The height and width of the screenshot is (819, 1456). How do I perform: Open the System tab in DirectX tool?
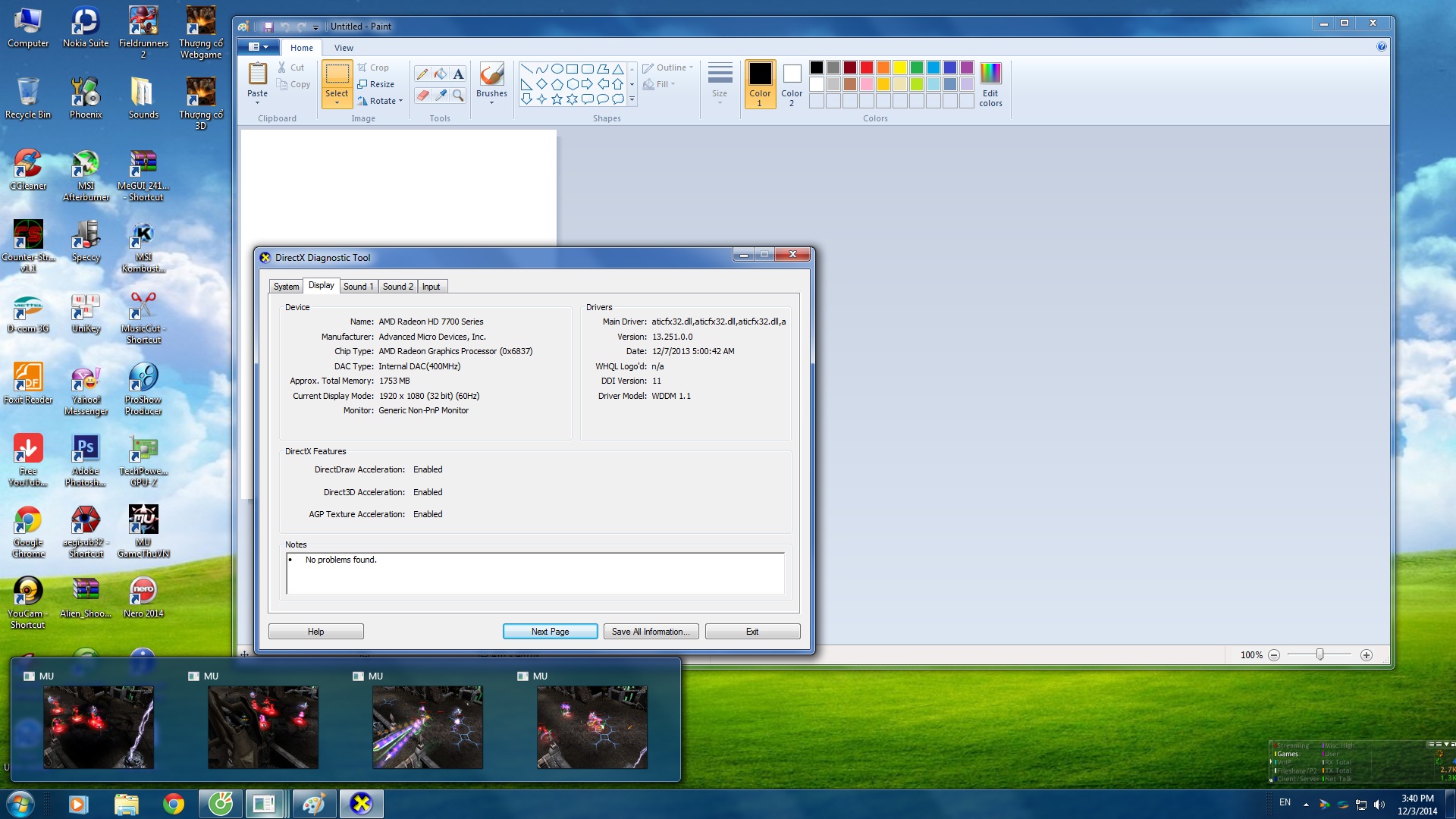point(287,287)
